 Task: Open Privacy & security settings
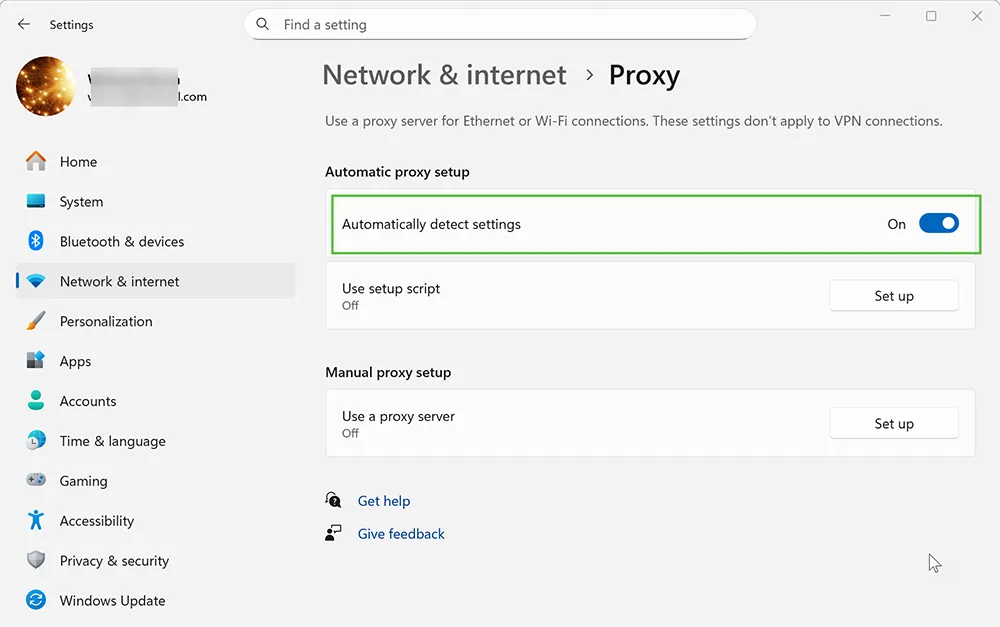113,561
